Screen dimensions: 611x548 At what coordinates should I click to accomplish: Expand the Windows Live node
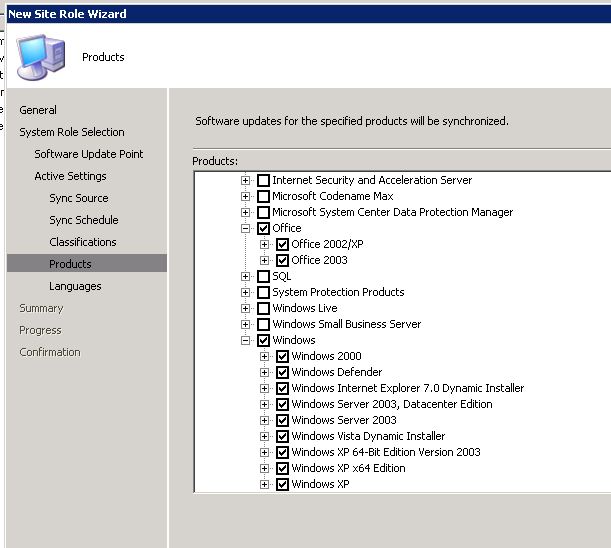click(x=245, y=308)
